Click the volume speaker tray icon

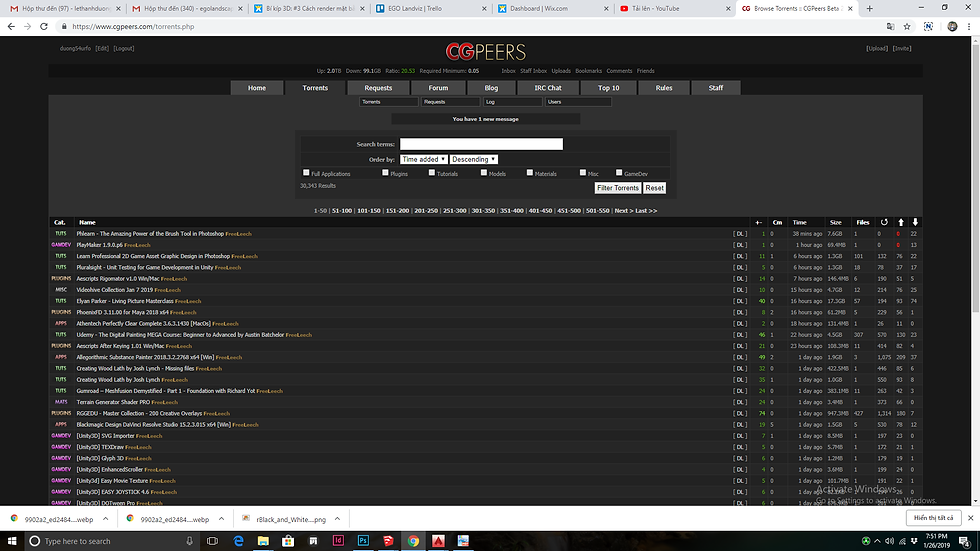coord(889,541)
